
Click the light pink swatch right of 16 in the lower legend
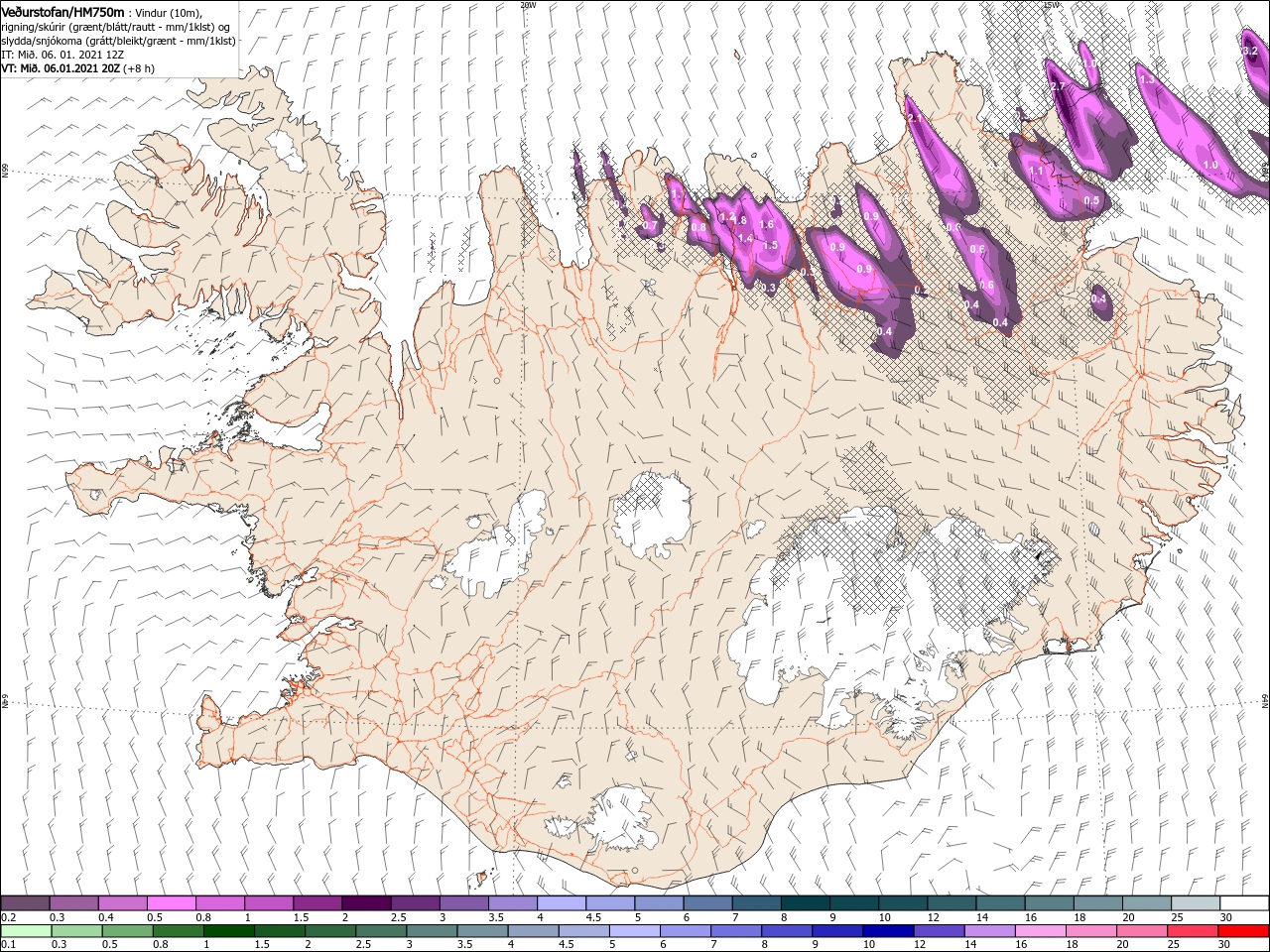coord(1041,931)
